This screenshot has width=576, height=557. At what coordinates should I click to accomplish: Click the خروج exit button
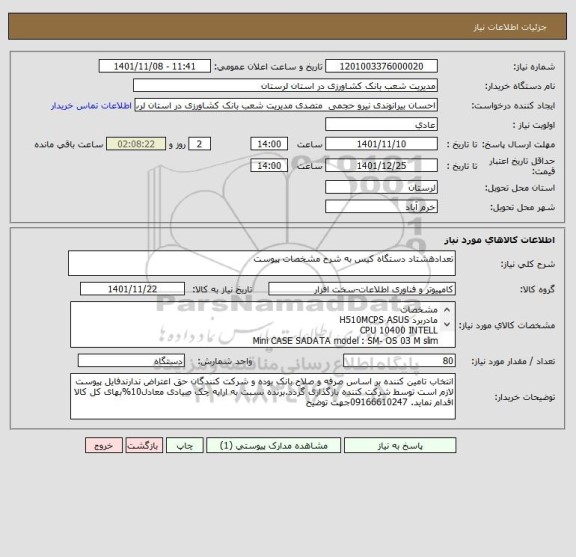(x=104, y=445)
